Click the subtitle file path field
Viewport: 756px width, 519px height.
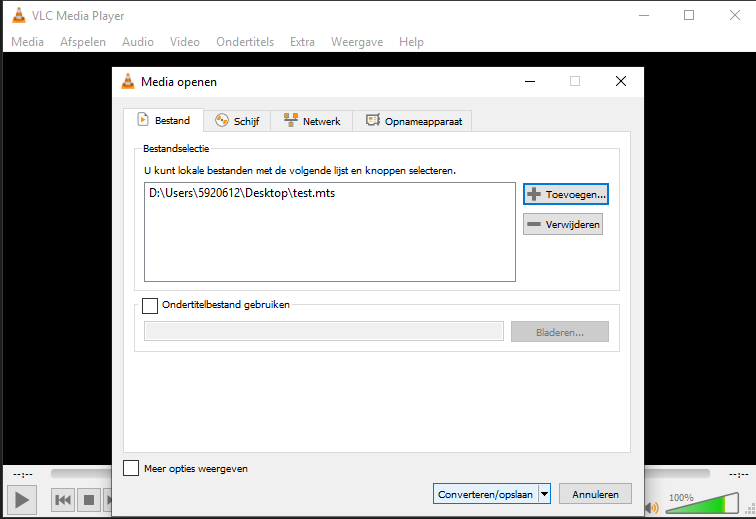coord(324,331)
